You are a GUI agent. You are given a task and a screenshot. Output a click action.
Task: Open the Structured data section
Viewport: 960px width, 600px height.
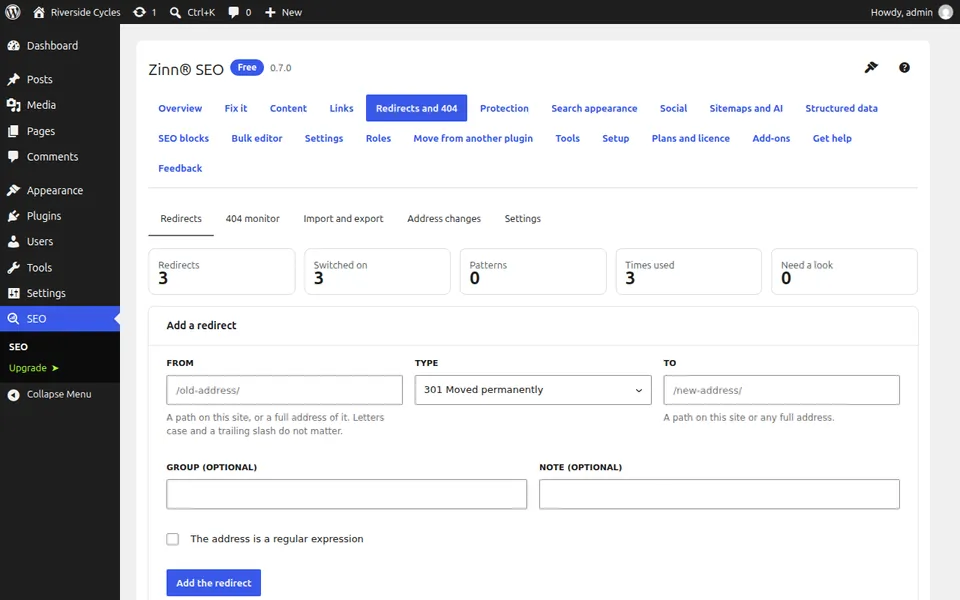coord(841,108)
